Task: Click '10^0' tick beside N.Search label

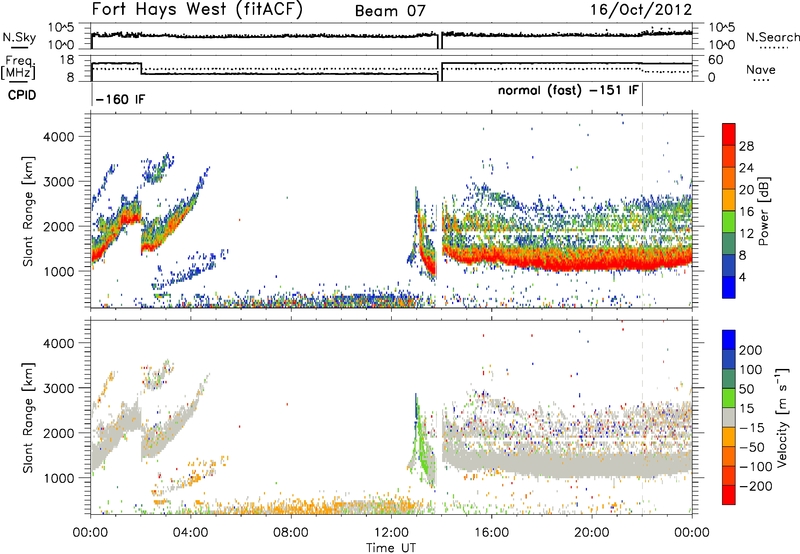Action: tap(722, 45)
